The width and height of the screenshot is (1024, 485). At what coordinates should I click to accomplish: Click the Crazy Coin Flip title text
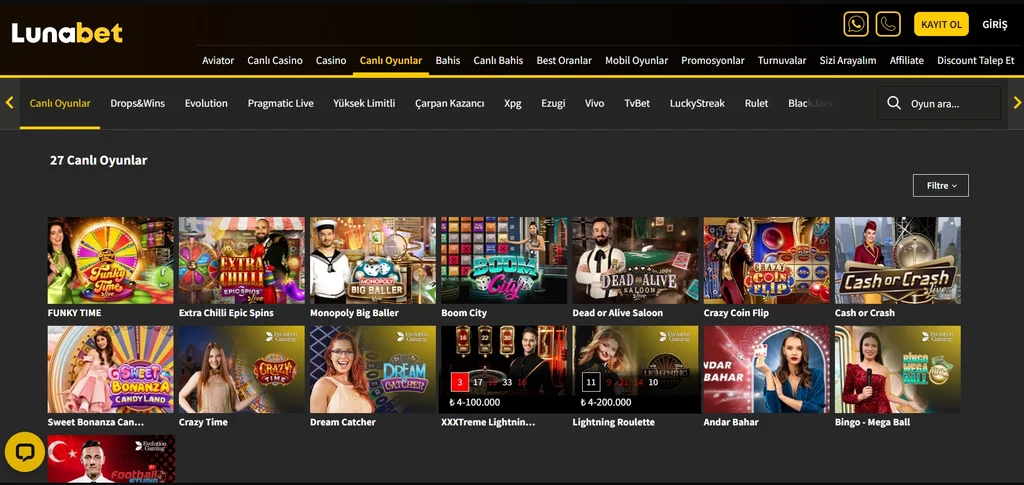click(x=736, y=313)
